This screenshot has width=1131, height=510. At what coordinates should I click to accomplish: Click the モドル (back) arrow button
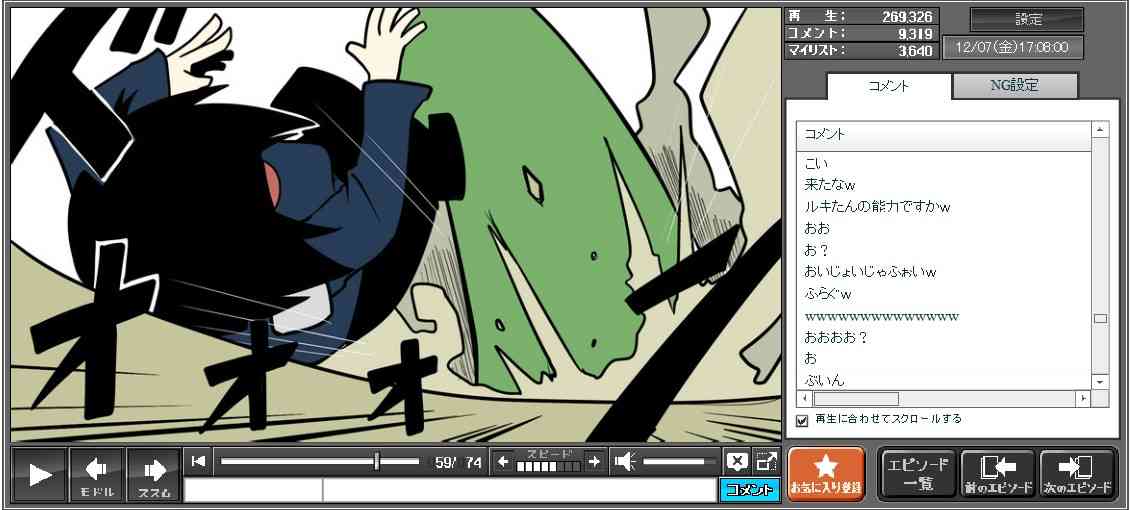point(97,474)
